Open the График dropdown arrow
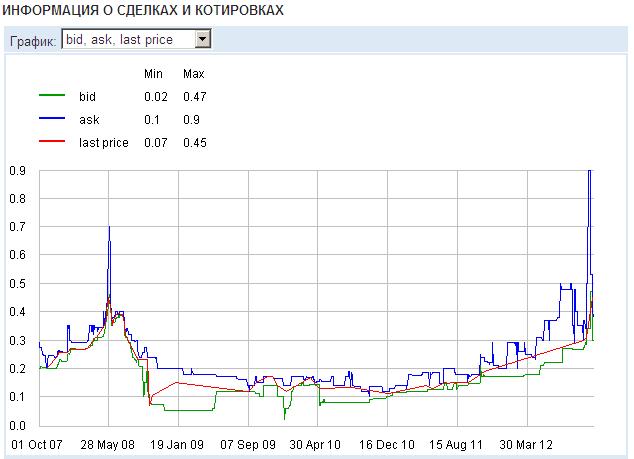This screenshot has height=459, width=634. (203, 40)
